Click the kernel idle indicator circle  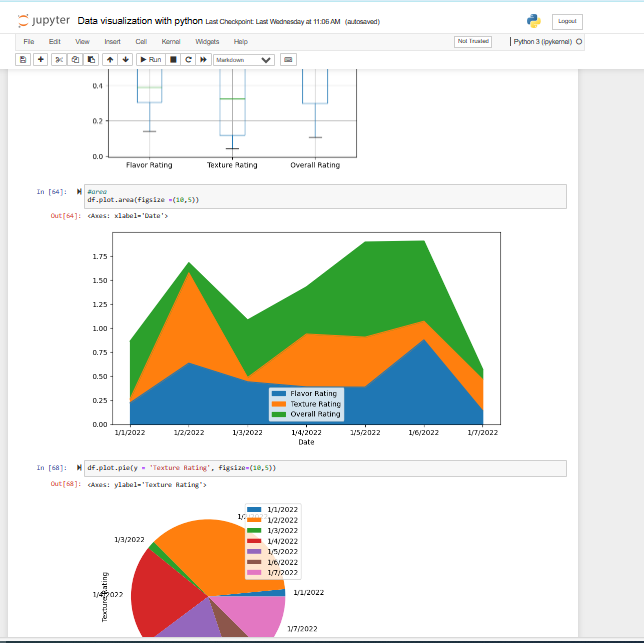coord(579,41)
